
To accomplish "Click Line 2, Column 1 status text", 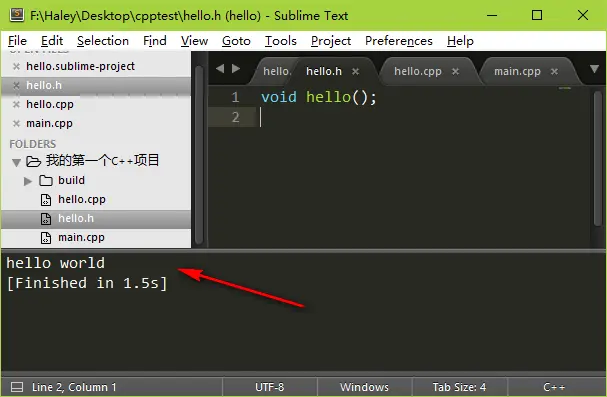I will tap(74, 387).
